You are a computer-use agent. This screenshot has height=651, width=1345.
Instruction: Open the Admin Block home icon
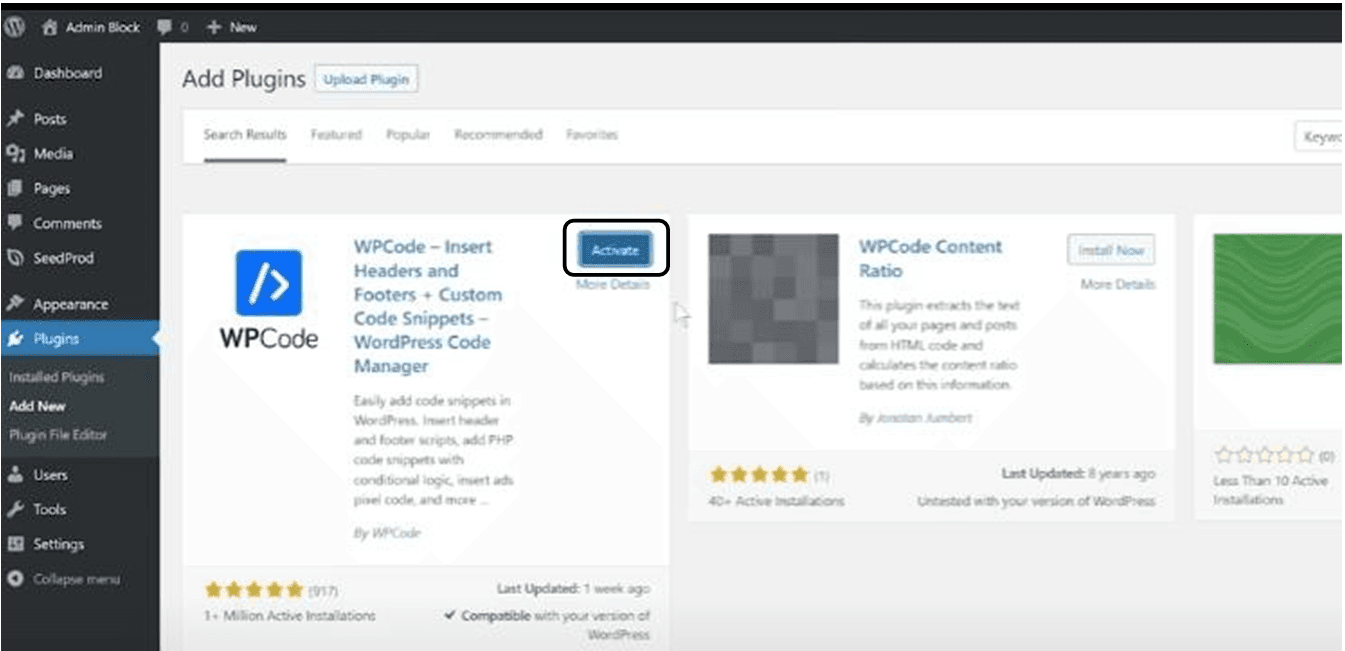click(x=49, y=28)
